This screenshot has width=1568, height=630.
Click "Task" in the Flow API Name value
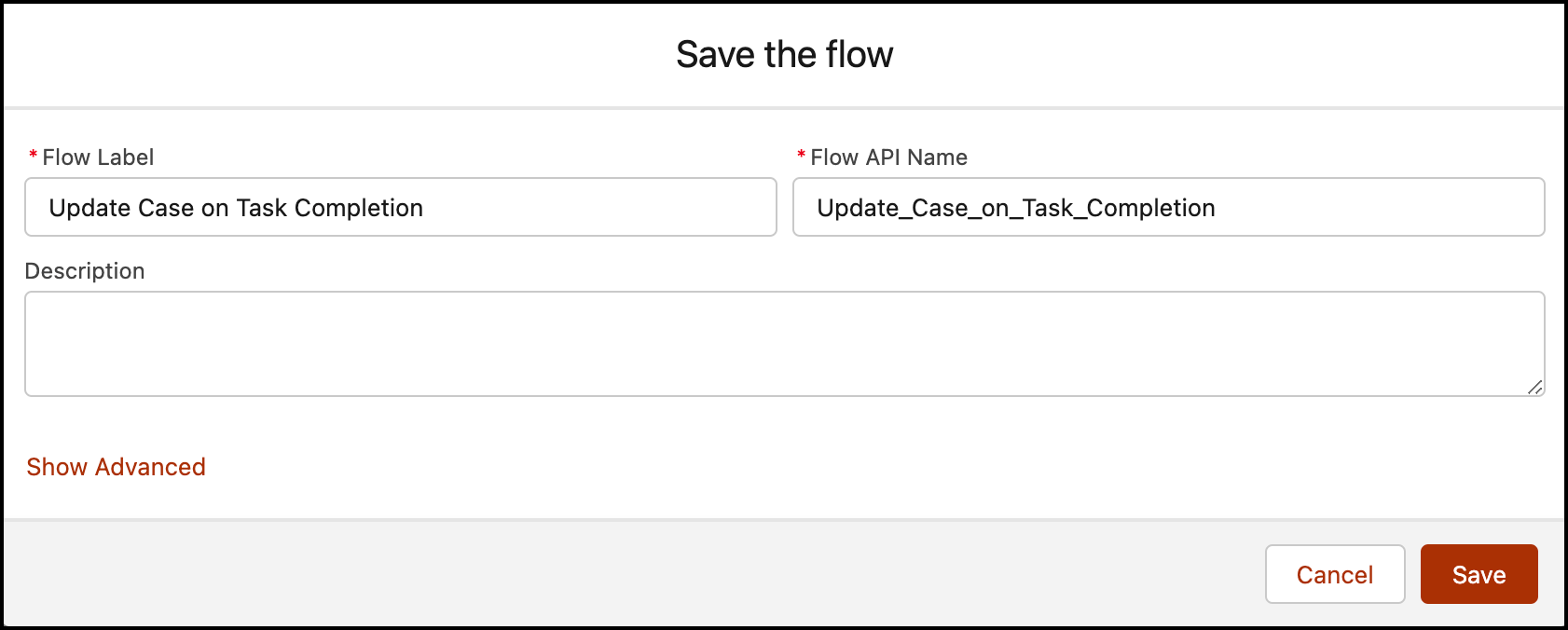click(1048, 208)
